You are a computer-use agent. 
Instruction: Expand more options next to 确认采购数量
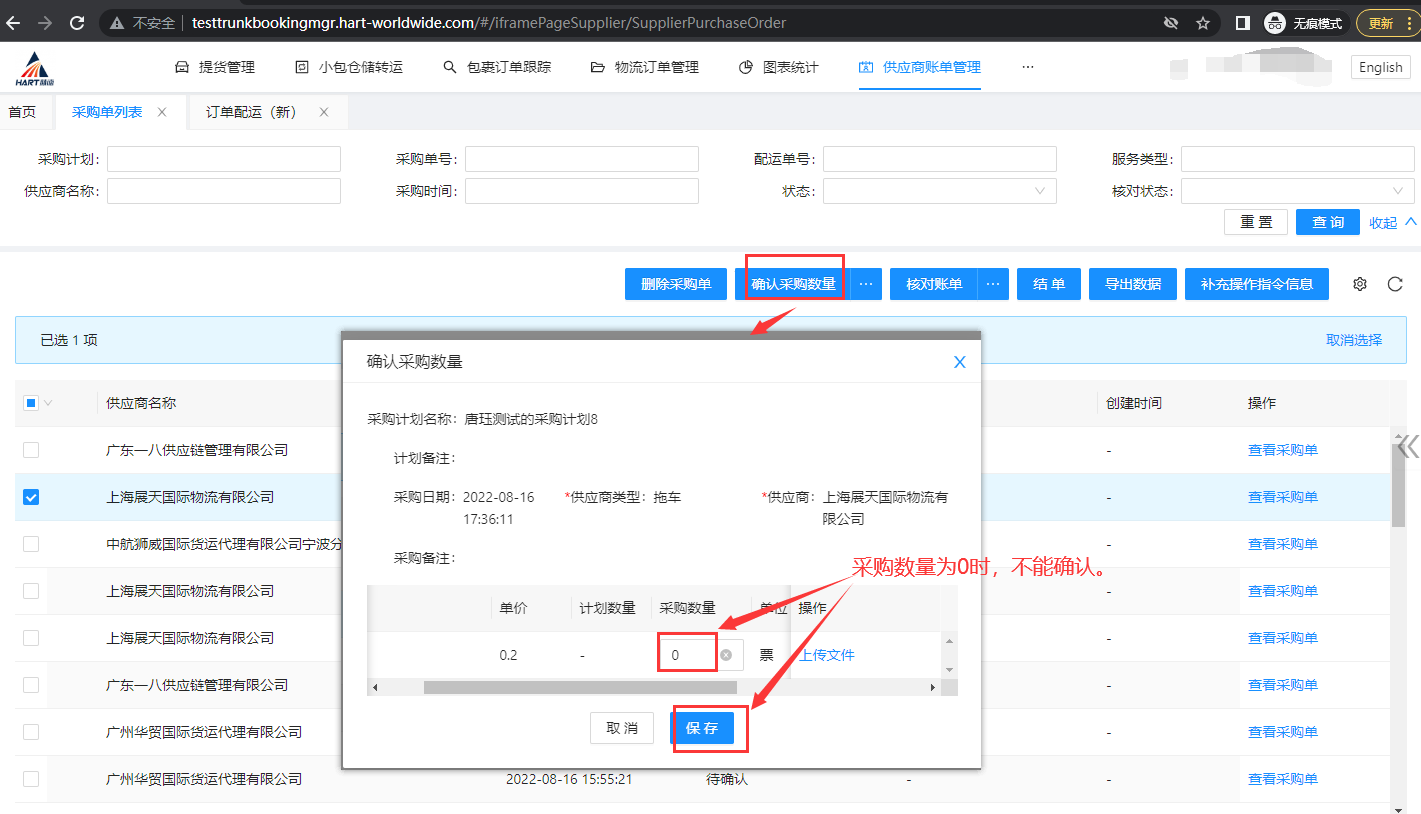coord(866,284)
